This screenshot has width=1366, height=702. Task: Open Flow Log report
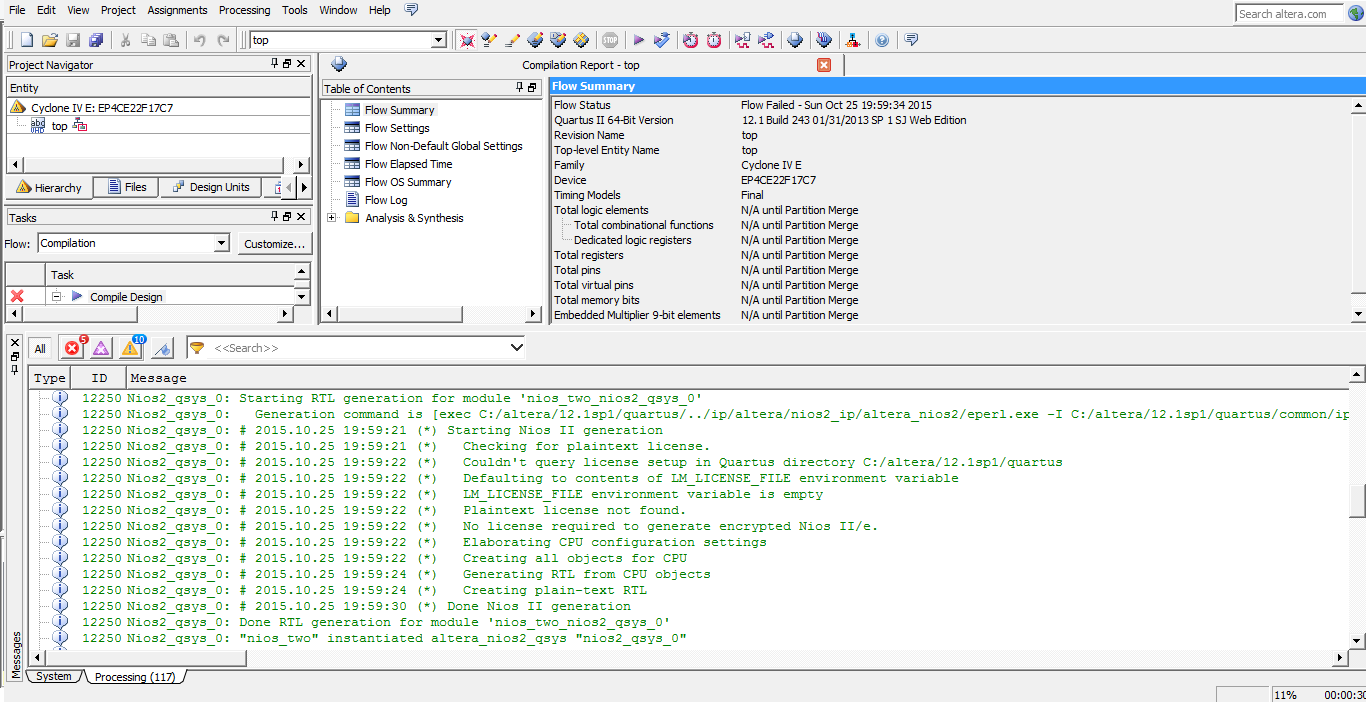pyautogui.click(x=385, y=200)
